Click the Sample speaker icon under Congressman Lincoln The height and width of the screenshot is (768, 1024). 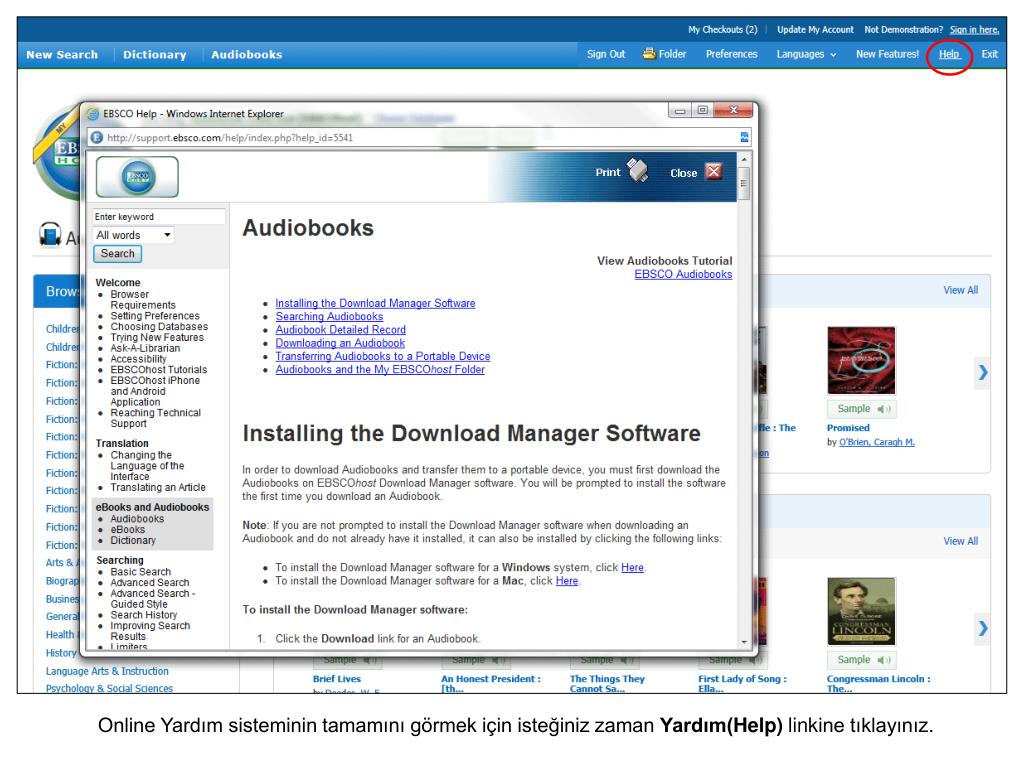pyautogui.click(x=884, y=660)
